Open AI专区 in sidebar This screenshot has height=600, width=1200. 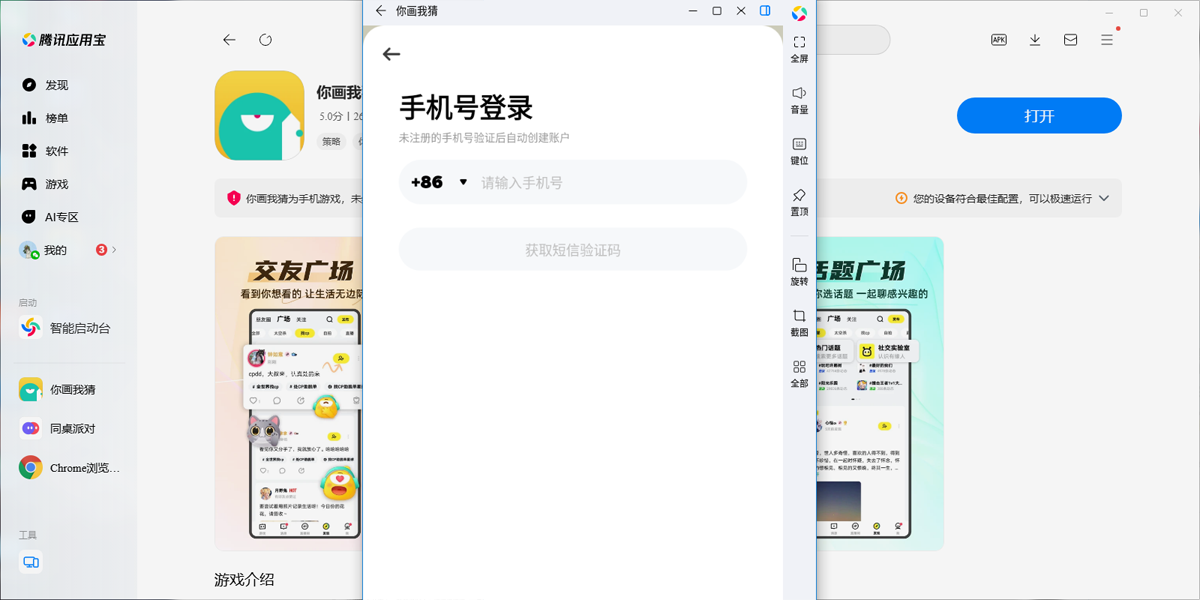tap(50, 217)
